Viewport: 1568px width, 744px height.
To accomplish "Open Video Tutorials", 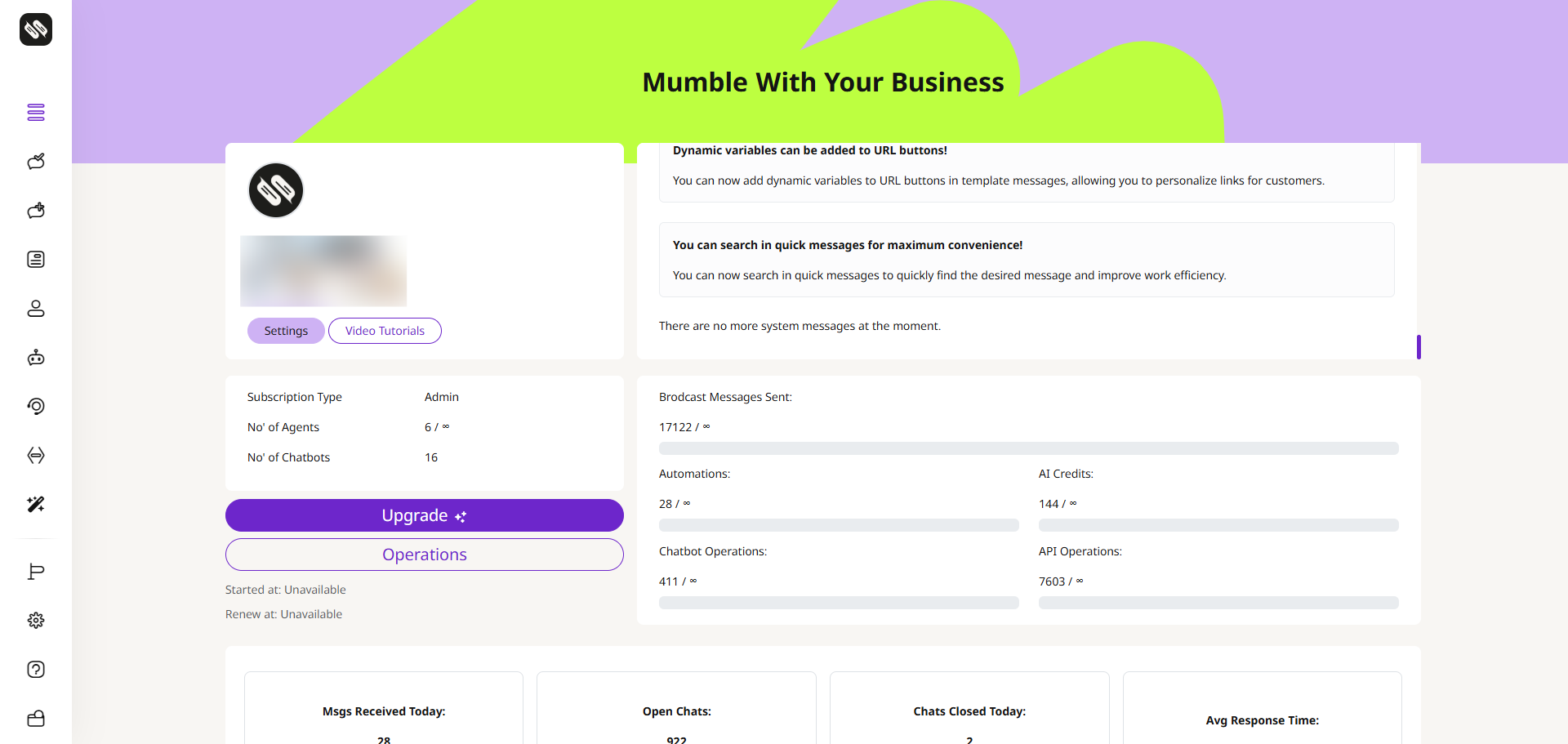I will tap(385, 331).
